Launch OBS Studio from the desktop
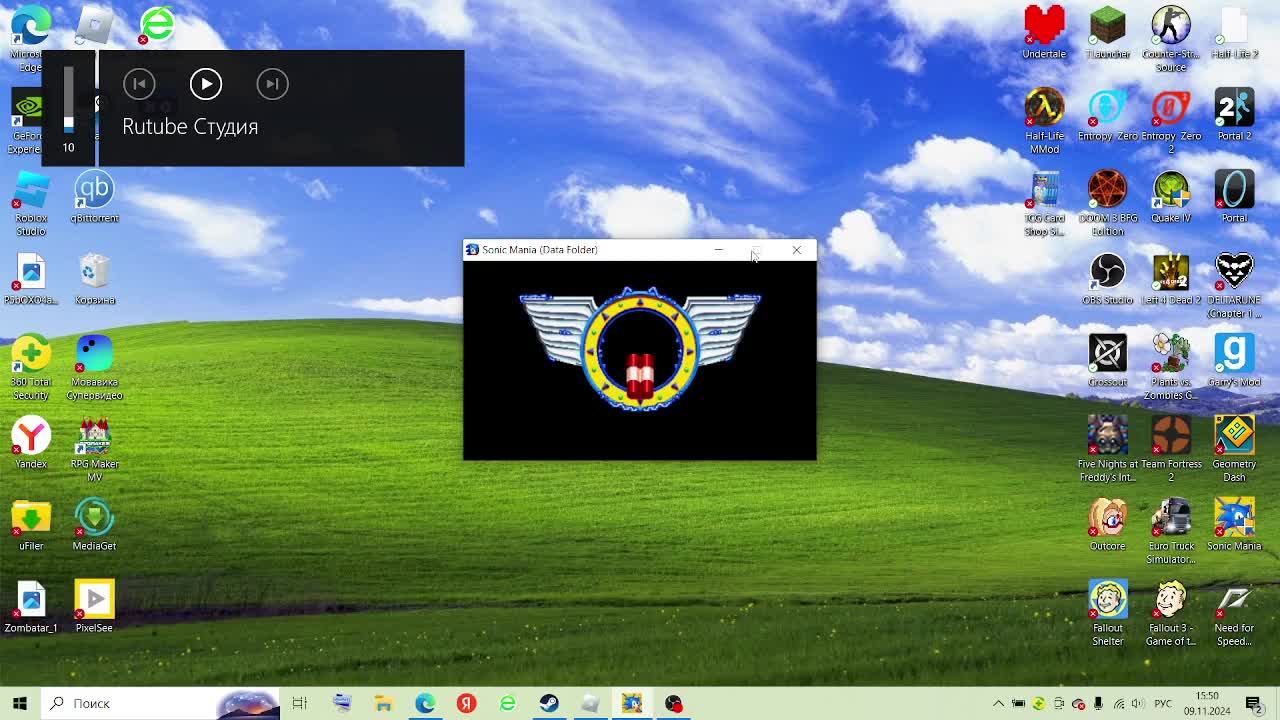1280x720 pixels. 1107,279
